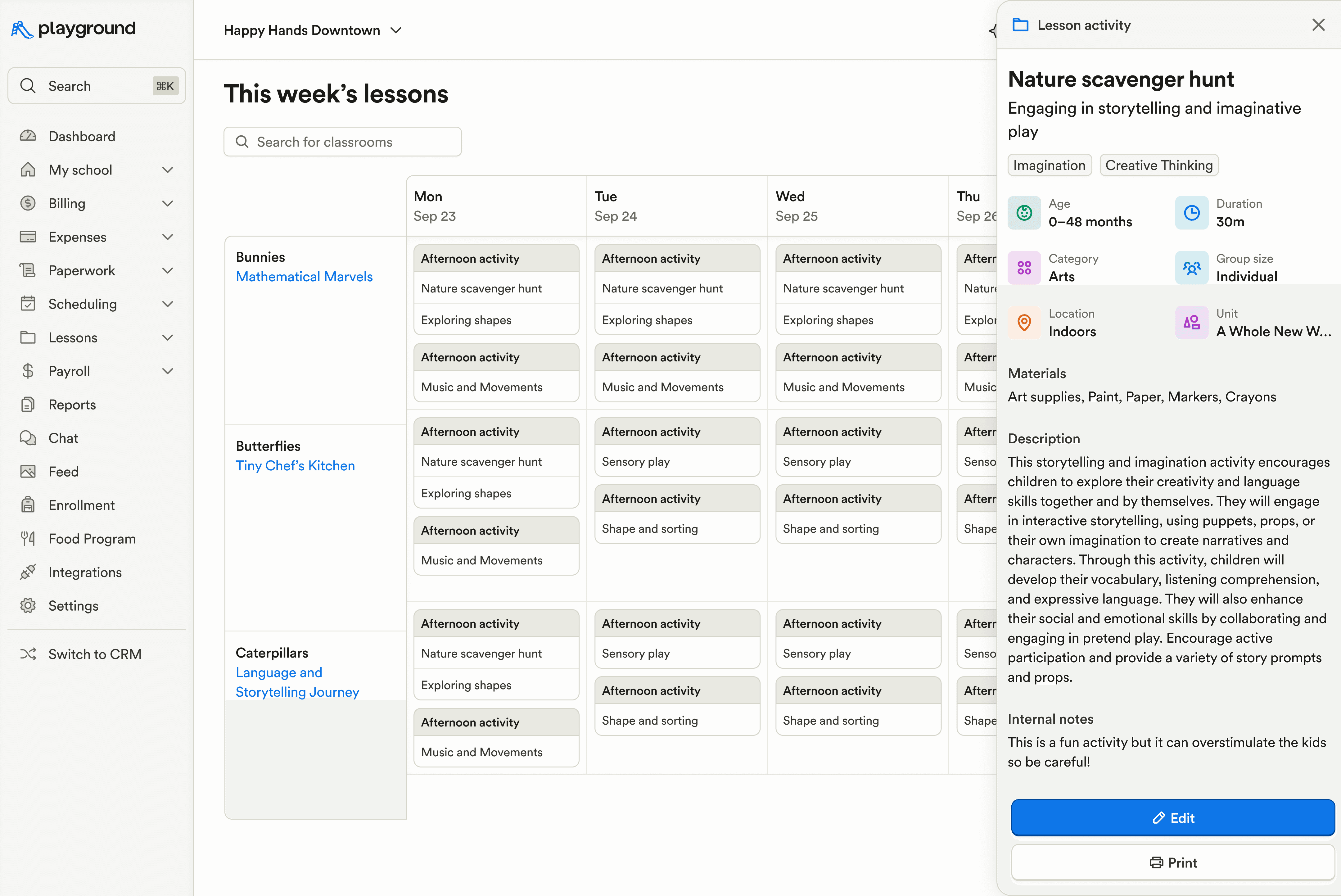1341x896 pixels.
Task: Open the Feed section
Action: tap(63, 471)
